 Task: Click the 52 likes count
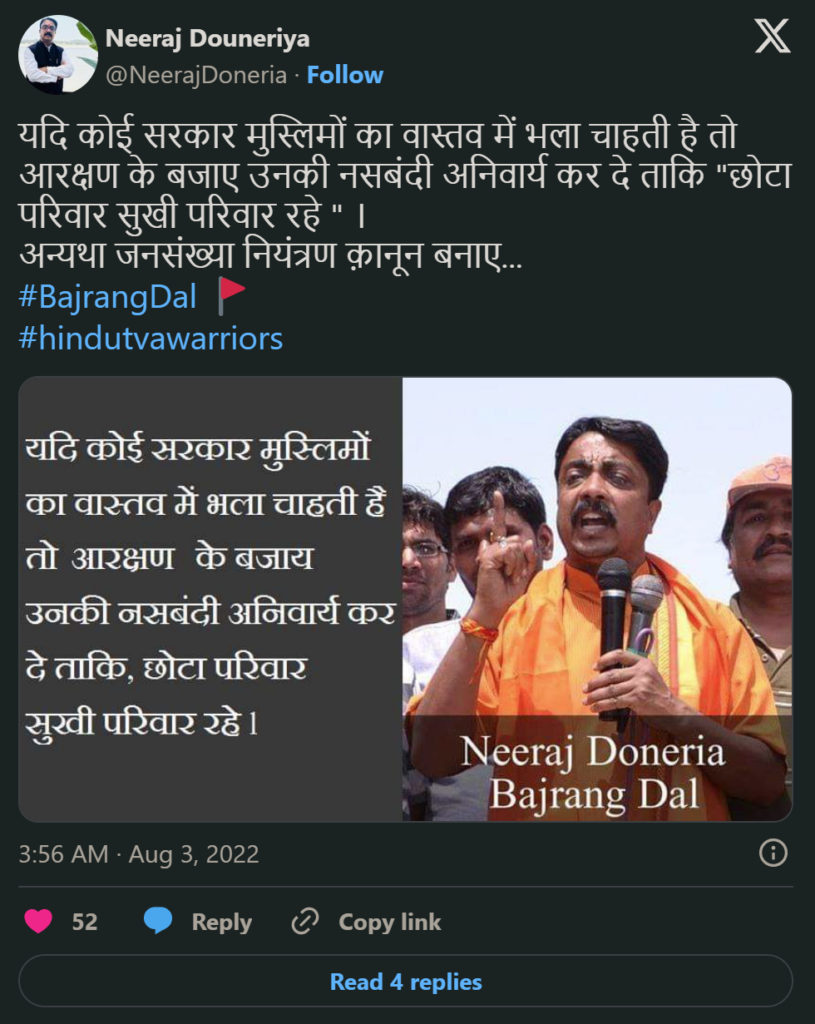(85, 921)
